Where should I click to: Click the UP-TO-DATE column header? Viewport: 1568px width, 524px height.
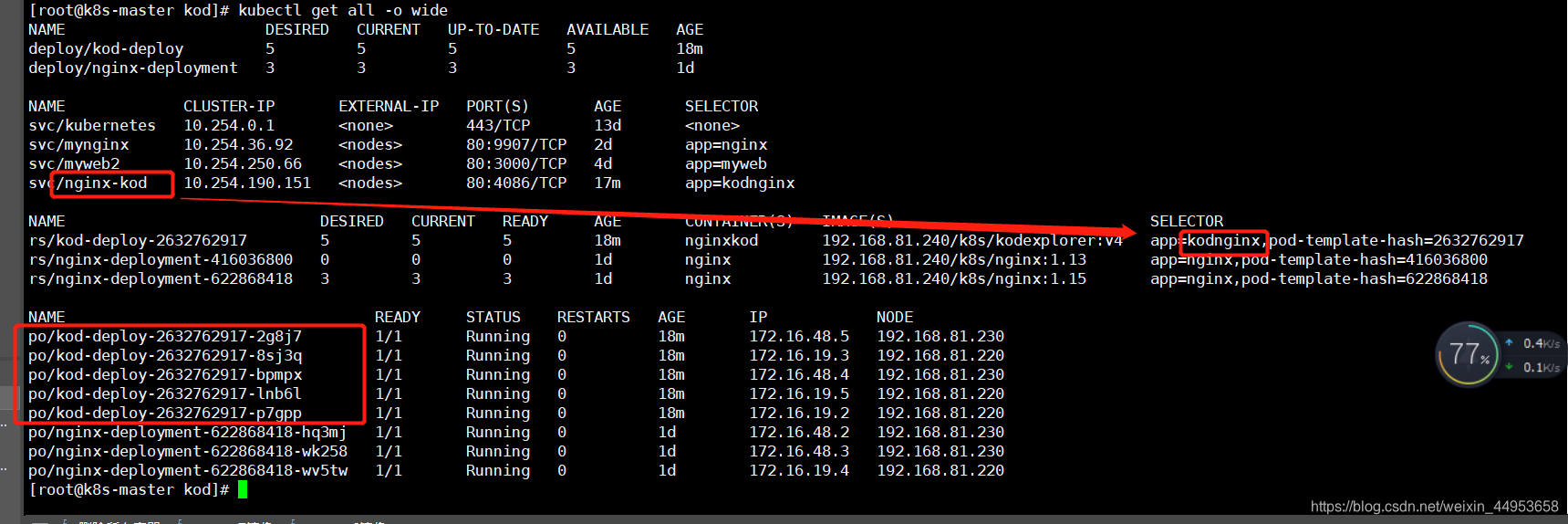(x=493, y=29)
